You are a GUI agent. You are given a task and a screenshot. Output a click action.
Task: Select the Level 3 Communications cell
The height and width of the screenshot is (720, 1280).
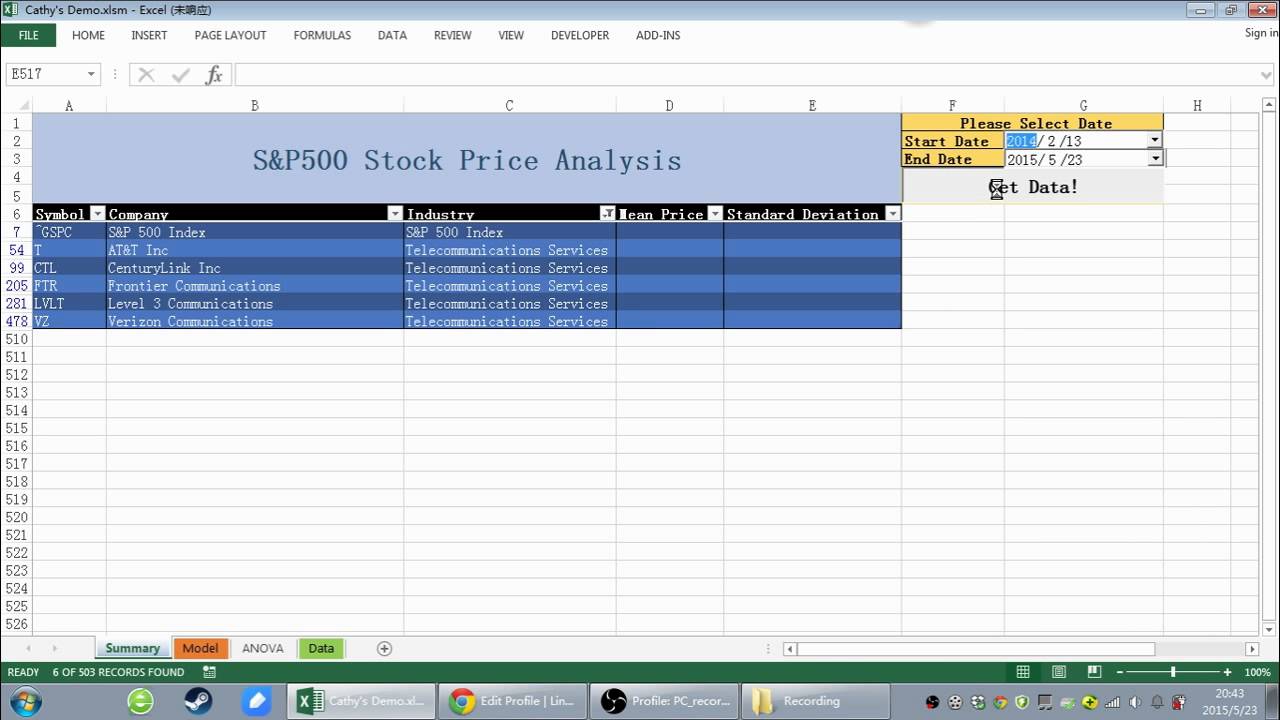pos(255,303)
